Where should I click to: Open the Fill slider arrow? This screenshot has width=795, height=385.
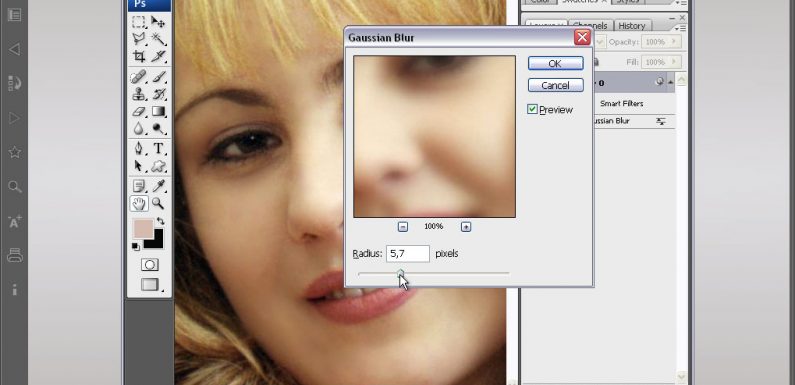[x=674, y=62]
